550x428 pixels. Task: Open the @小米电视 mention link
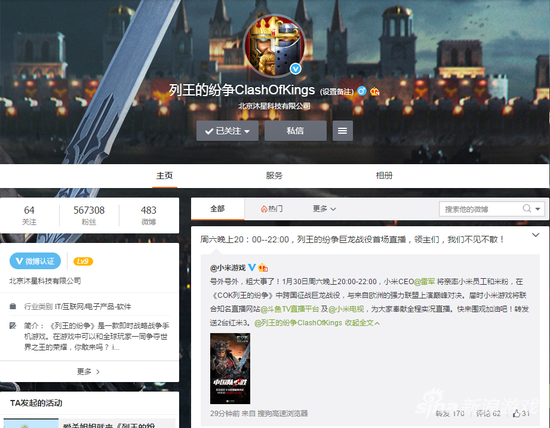[346, 309]
